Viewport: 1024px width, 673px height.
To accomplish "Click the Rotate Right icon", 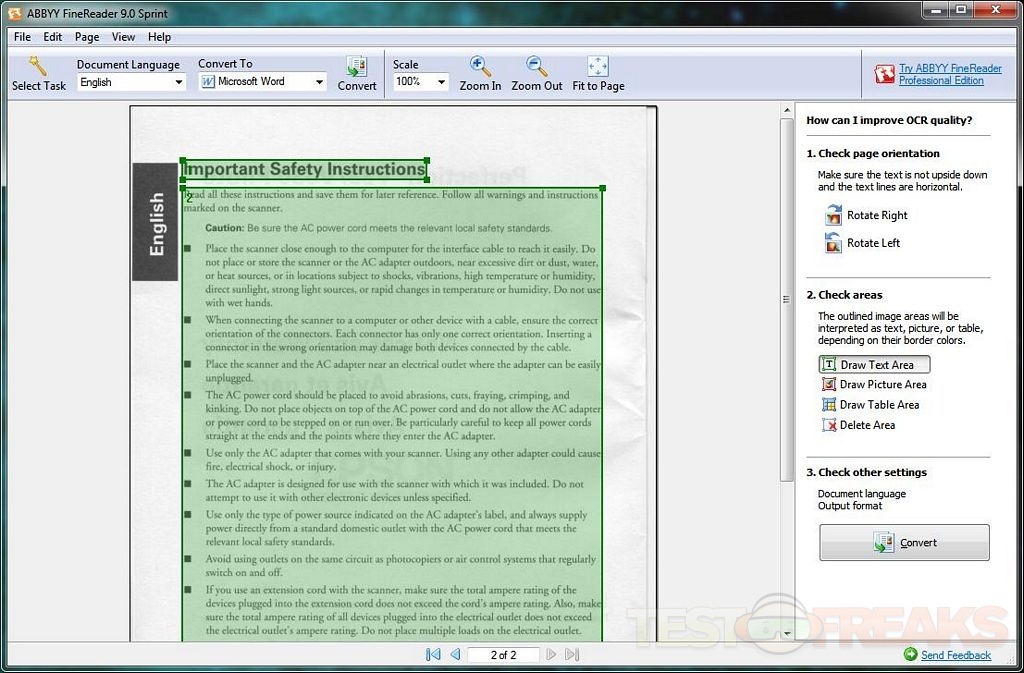I will coord(833,215).
